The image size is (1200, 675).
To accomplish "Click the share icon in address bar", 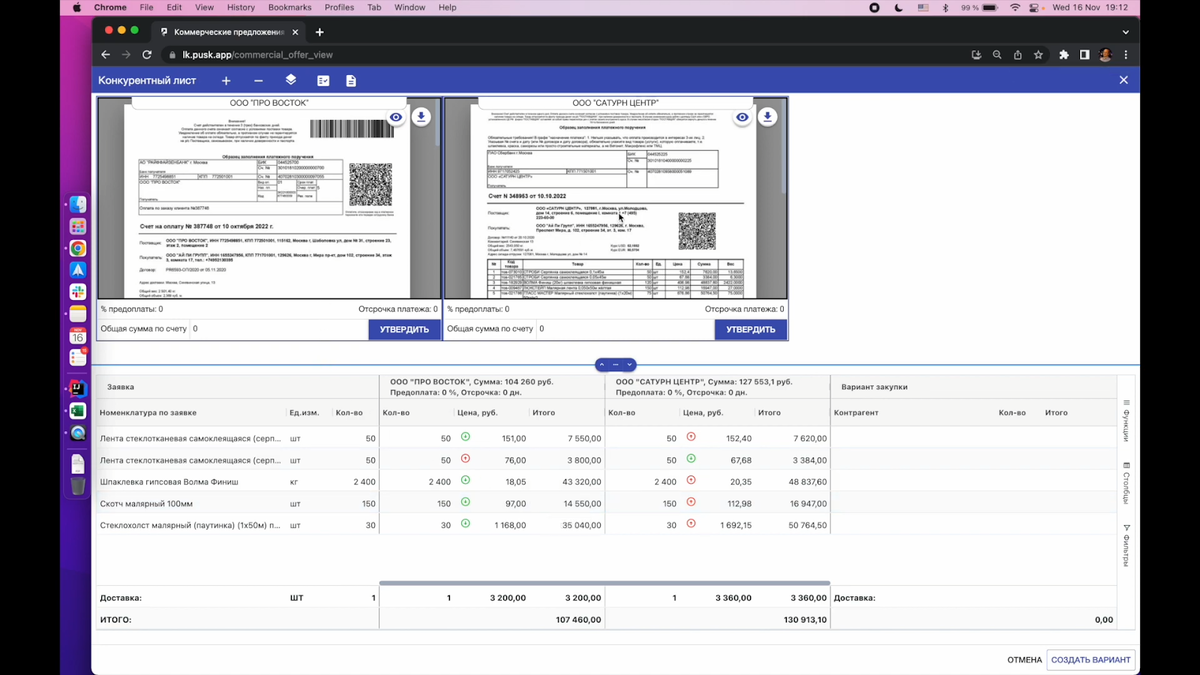I will (1018, 55).
